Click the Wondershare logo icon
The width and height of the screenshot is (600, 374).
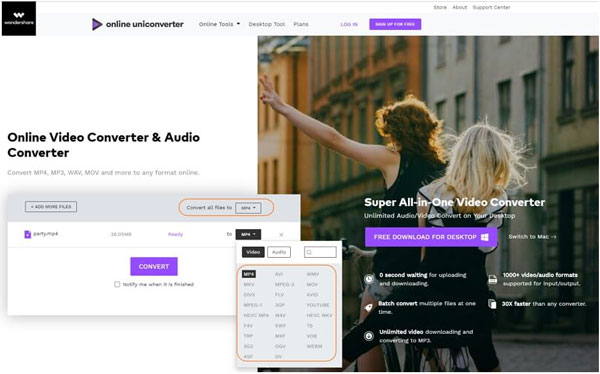point(19,18)
